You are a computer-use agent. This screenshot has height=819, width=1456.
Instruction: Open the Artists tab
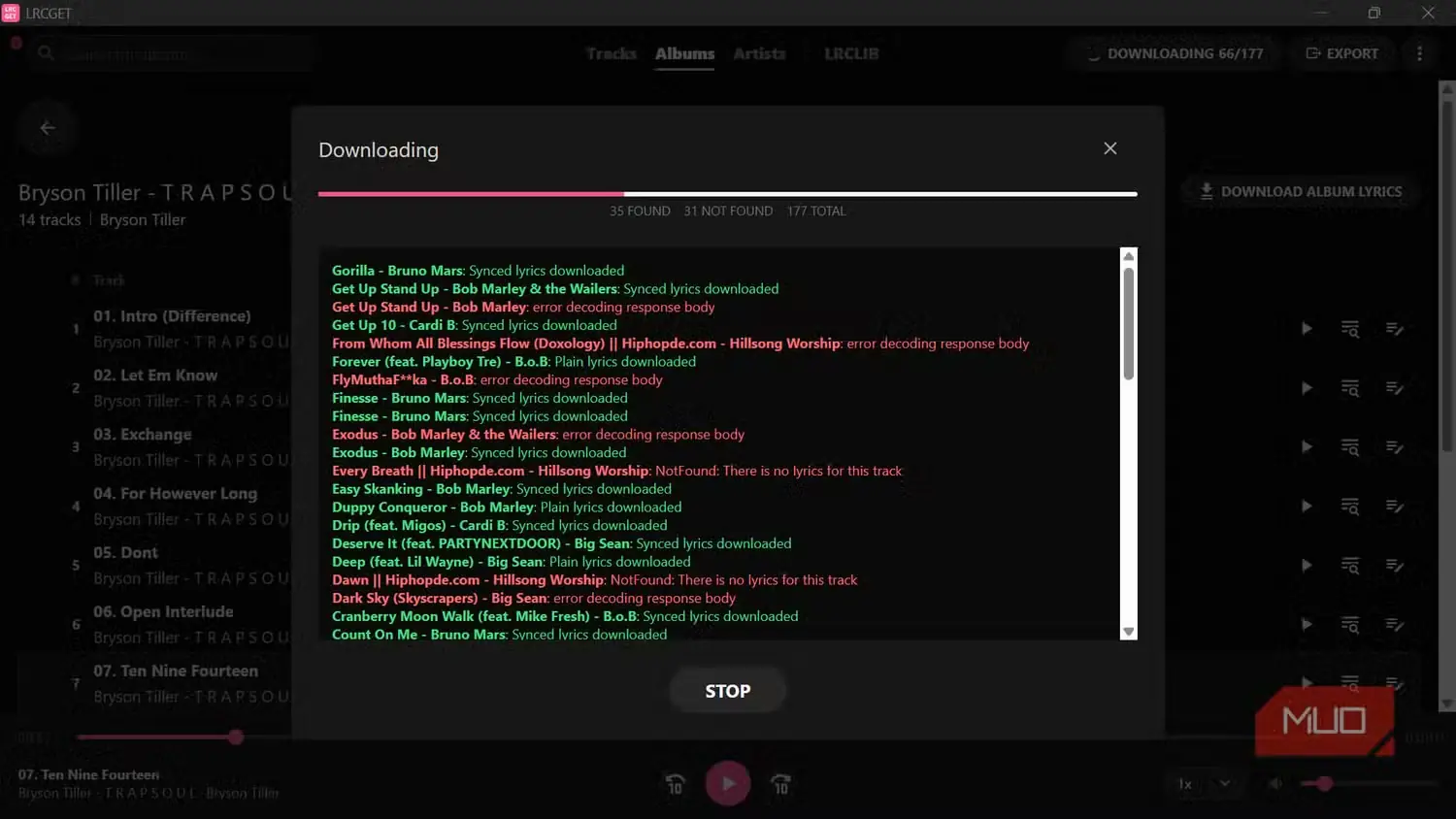(759, 53)
